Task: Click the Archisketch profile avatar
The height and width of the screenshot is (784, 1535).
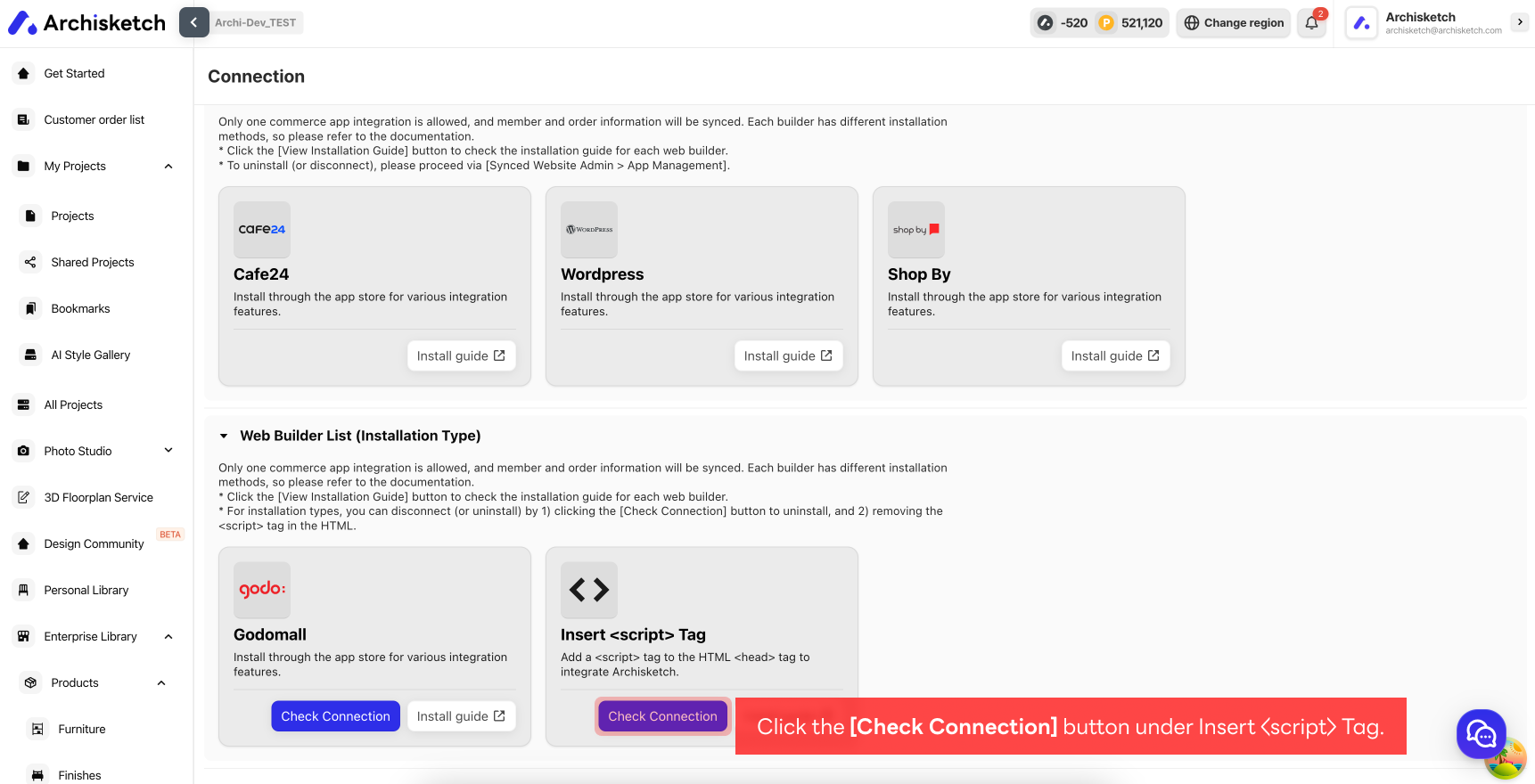Action: pyautogui.click(x=1361, y=23)
